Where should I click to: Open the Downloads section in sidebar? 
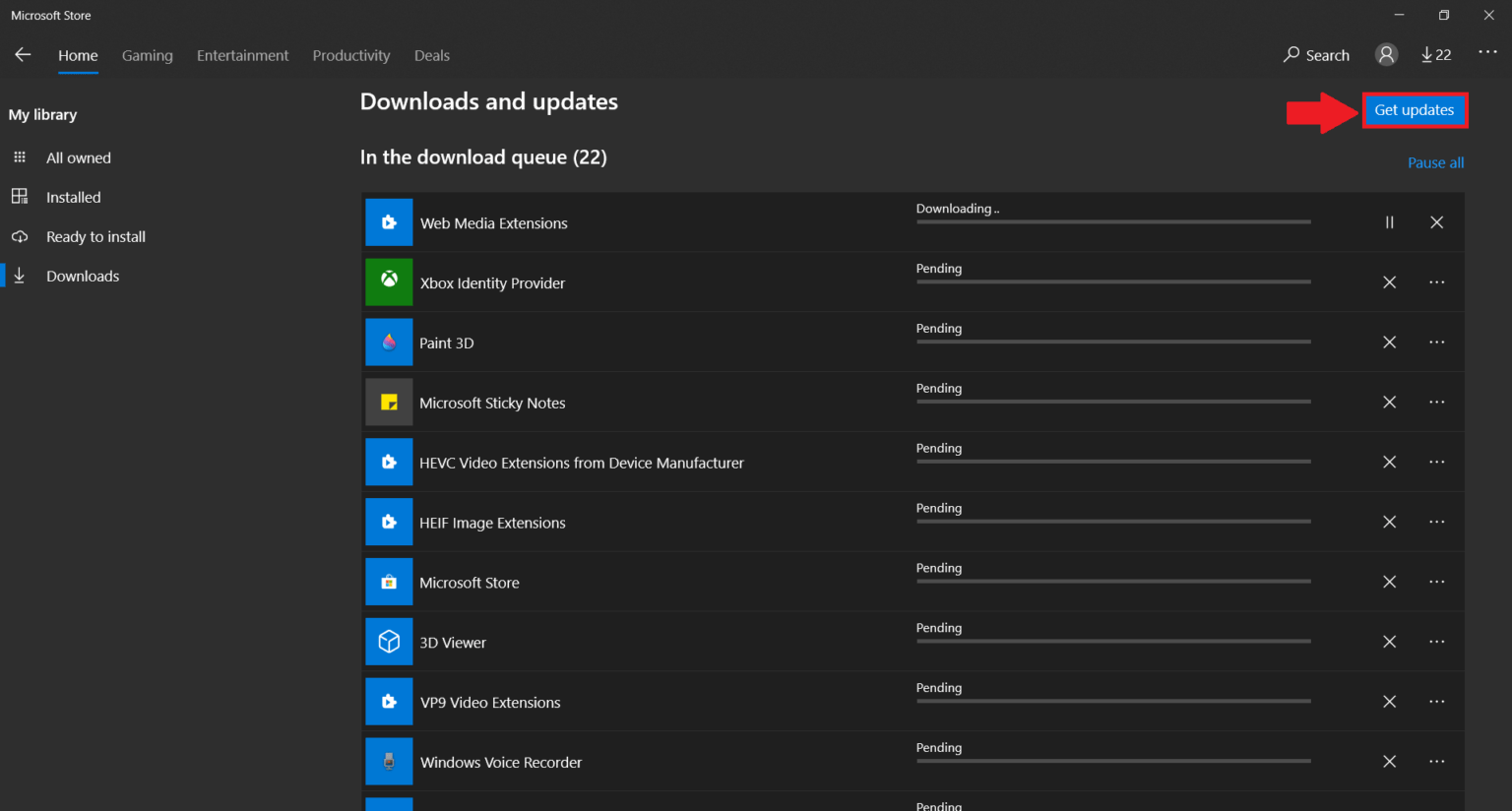click(83, 276)
